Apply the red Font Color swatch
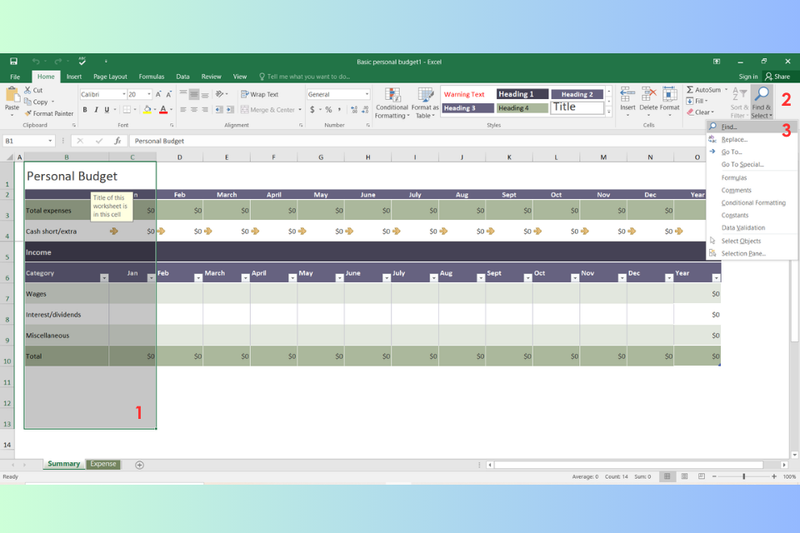The height and width of the screenshot is (533, 800). click(163, 110)
